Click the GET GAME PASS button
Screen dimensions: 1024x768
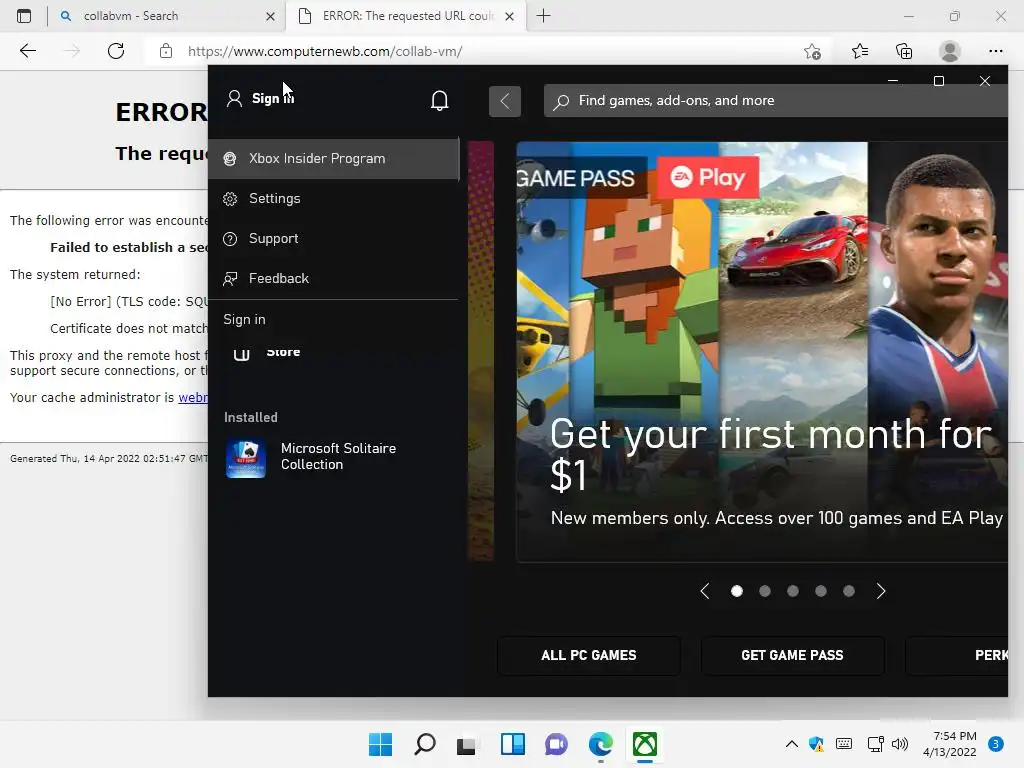792,655
